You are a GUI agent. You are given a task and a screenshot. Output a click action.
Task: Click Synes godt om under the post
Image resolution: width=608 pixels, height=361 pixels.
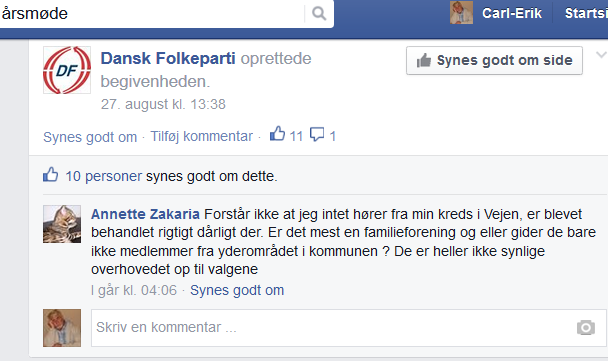tap(90, 137)
